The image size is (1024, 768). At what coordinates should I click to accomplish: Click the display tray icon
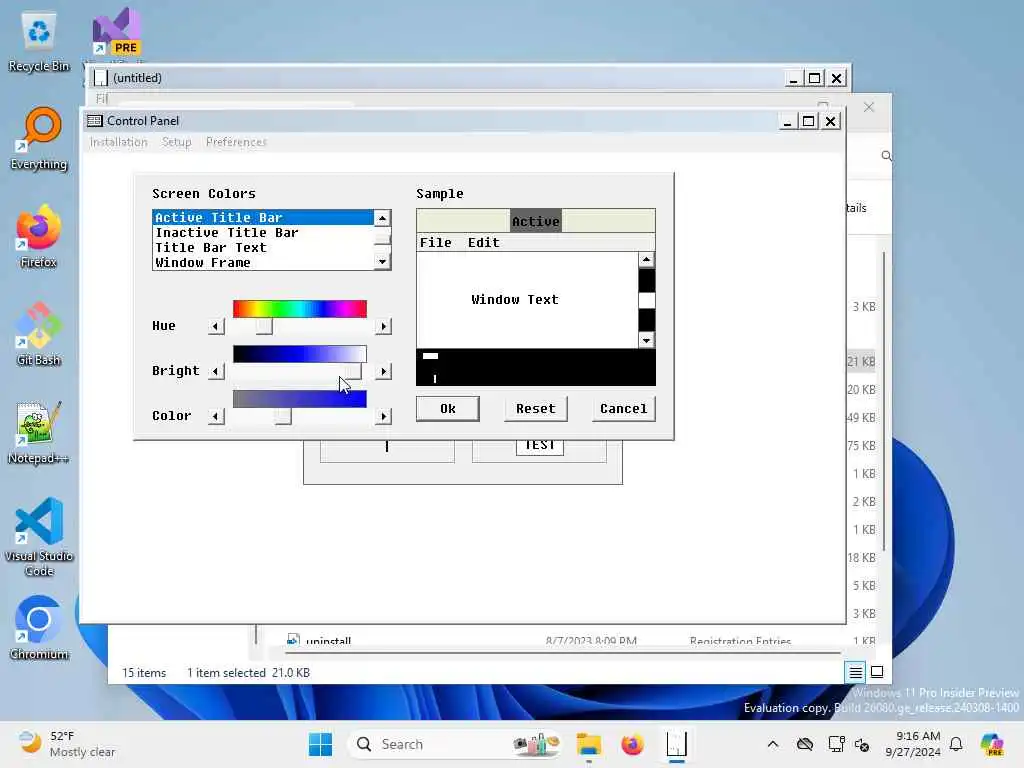[836, 744]
